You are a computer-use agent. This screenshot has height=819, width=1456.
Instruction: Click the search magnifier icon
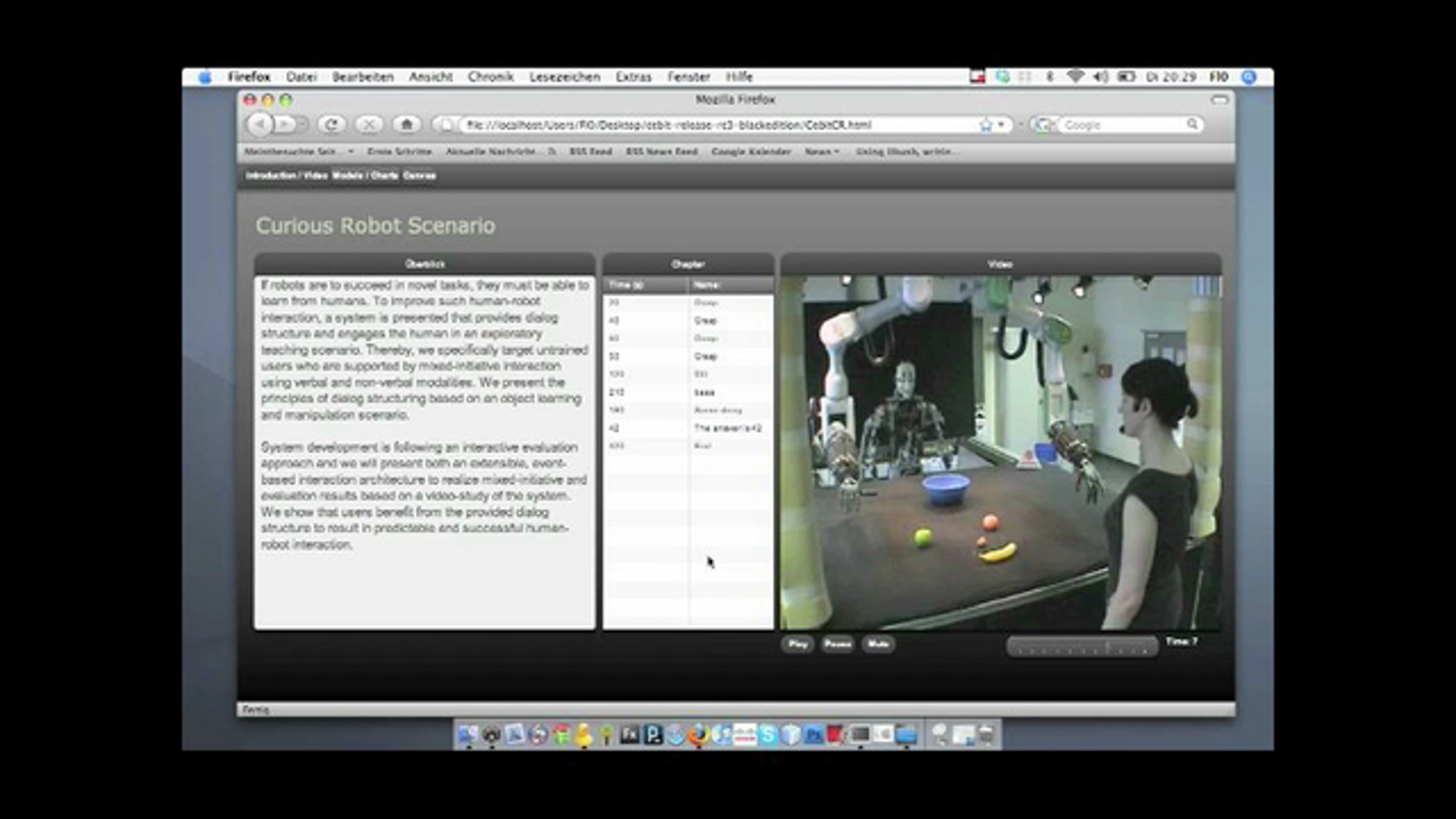tap(1192, 124)
